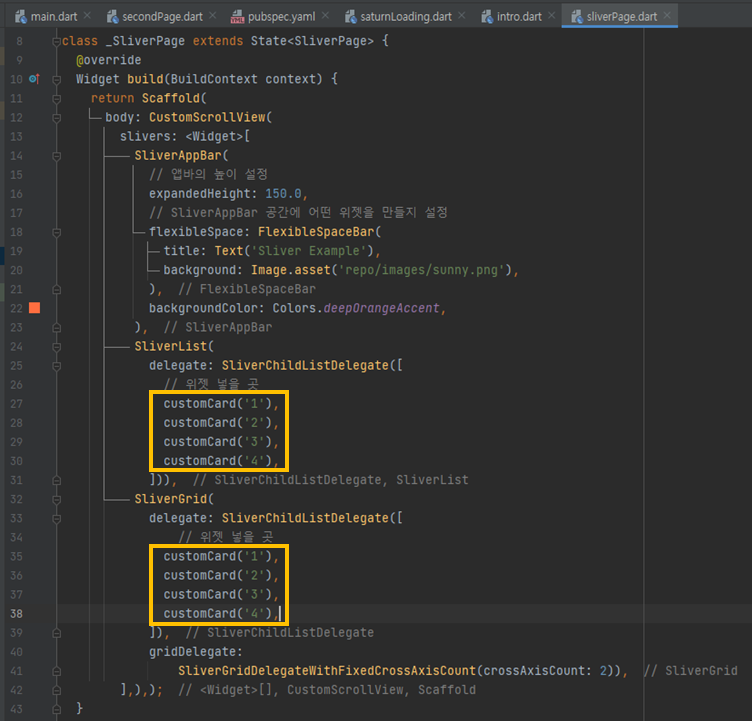The height and width of the screenshot is (721, 752).
Task: Click customCard('2') on line 36
Action: click(218, 575)
